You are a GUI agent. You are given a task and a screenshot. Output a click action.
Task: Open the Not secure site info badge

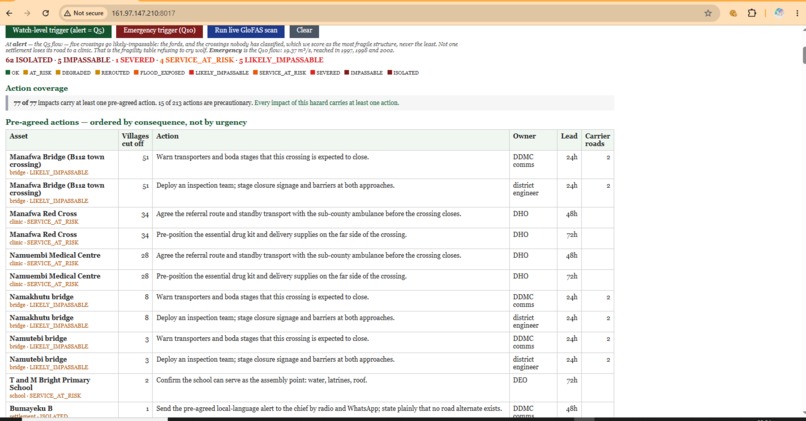pos(84,13)
